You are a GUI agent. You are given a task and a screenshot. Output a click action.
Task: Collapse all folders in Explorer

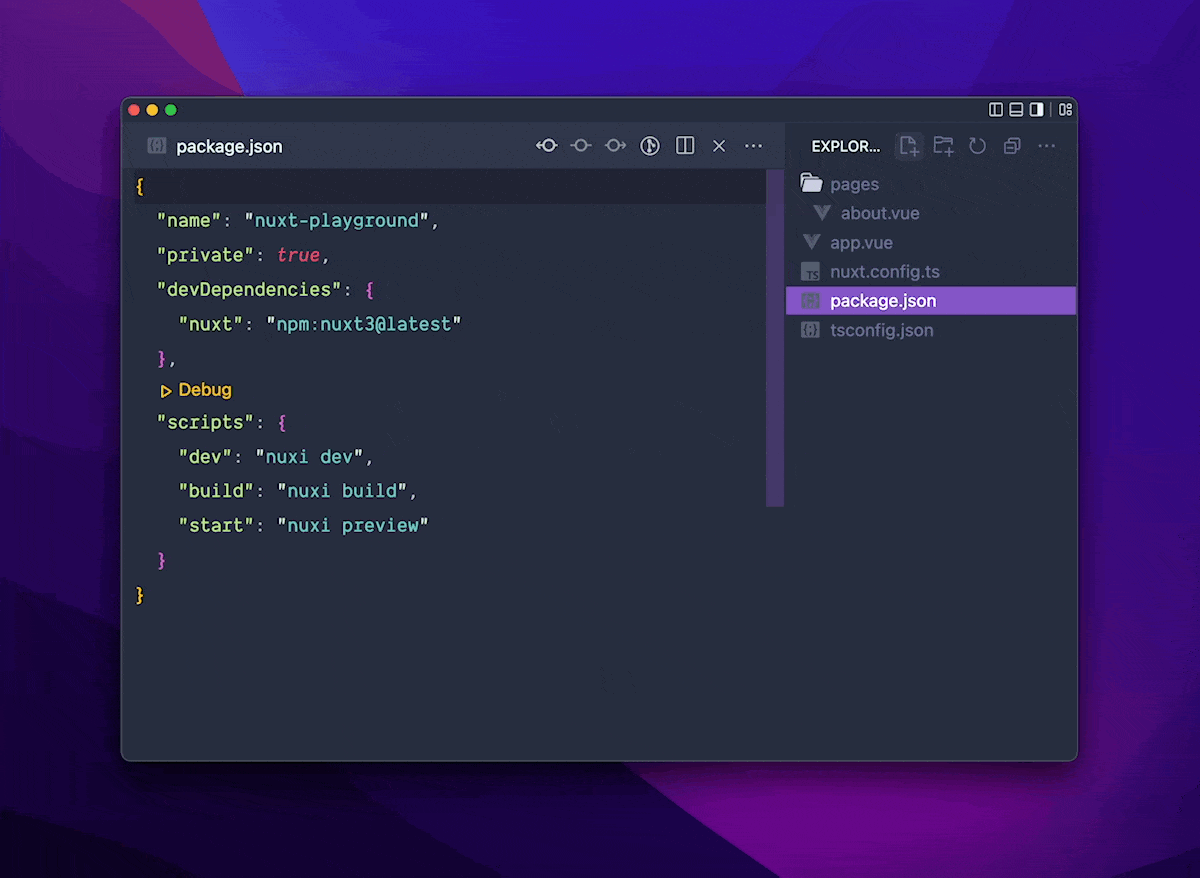pyautogui.click(x=1012, y=146)
